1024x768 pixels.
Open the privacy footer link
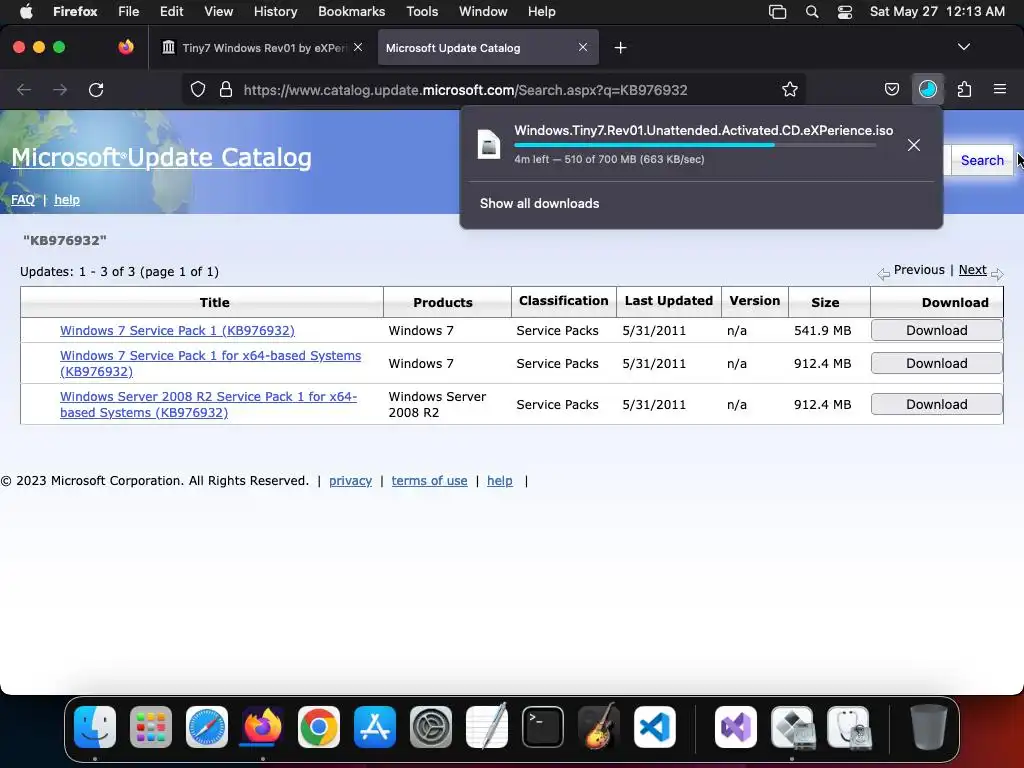click(x=350, y=481)
